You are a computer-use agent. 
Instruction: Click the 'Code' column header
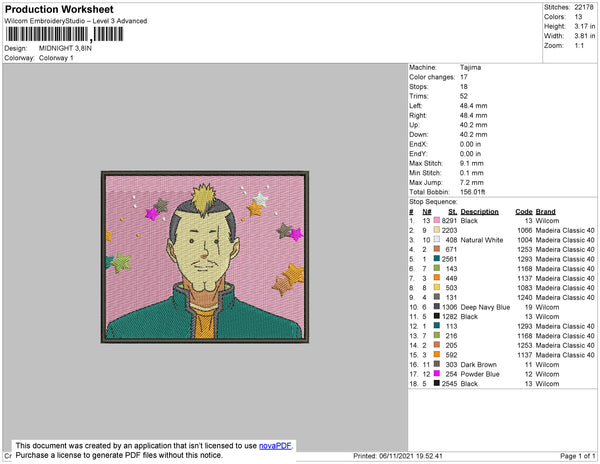(524, 212)
